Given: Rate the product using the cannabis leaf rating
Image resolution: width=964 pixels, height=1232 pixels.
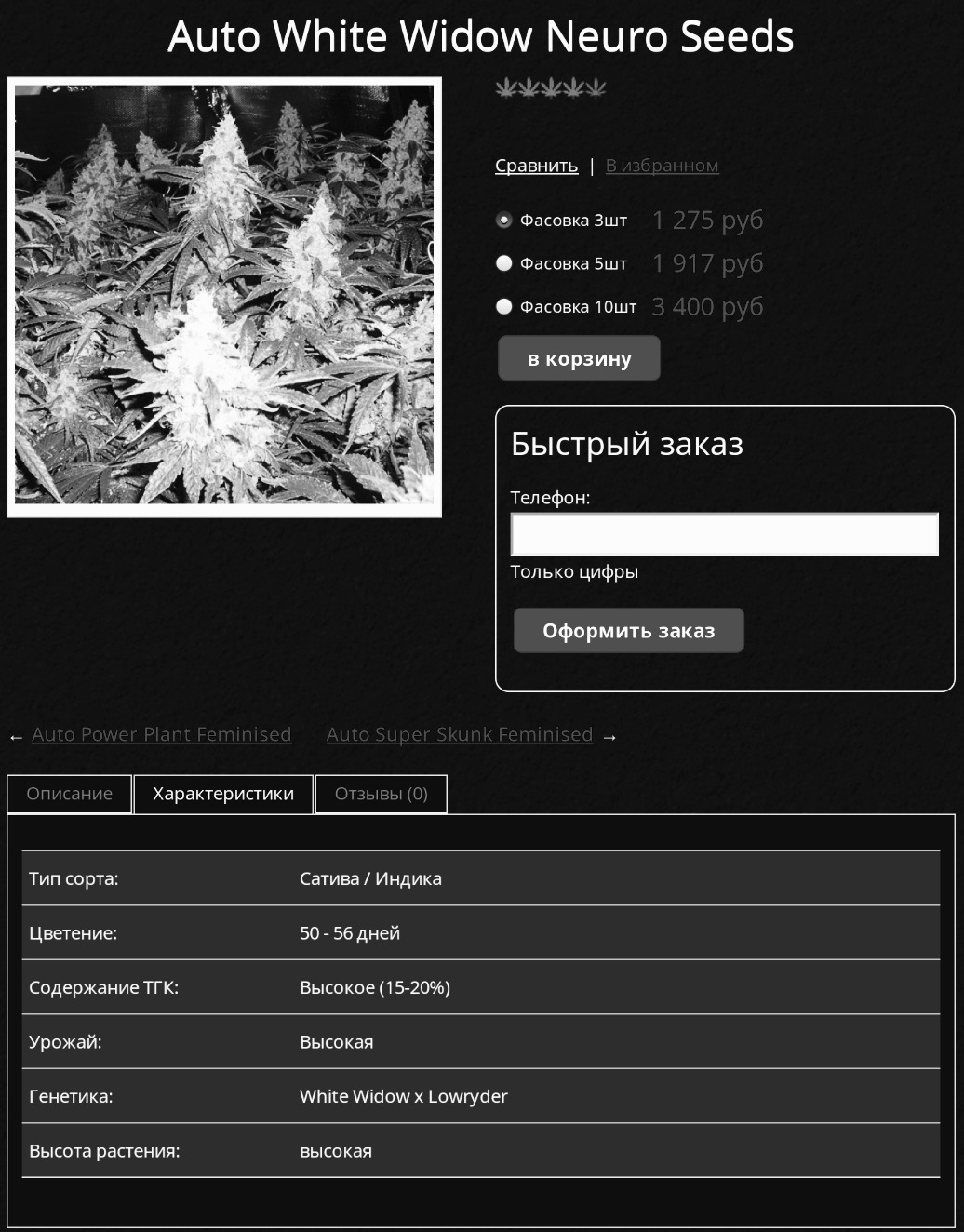Looking at the screenshot, I should pyautogui.click(x=551, y=87).
